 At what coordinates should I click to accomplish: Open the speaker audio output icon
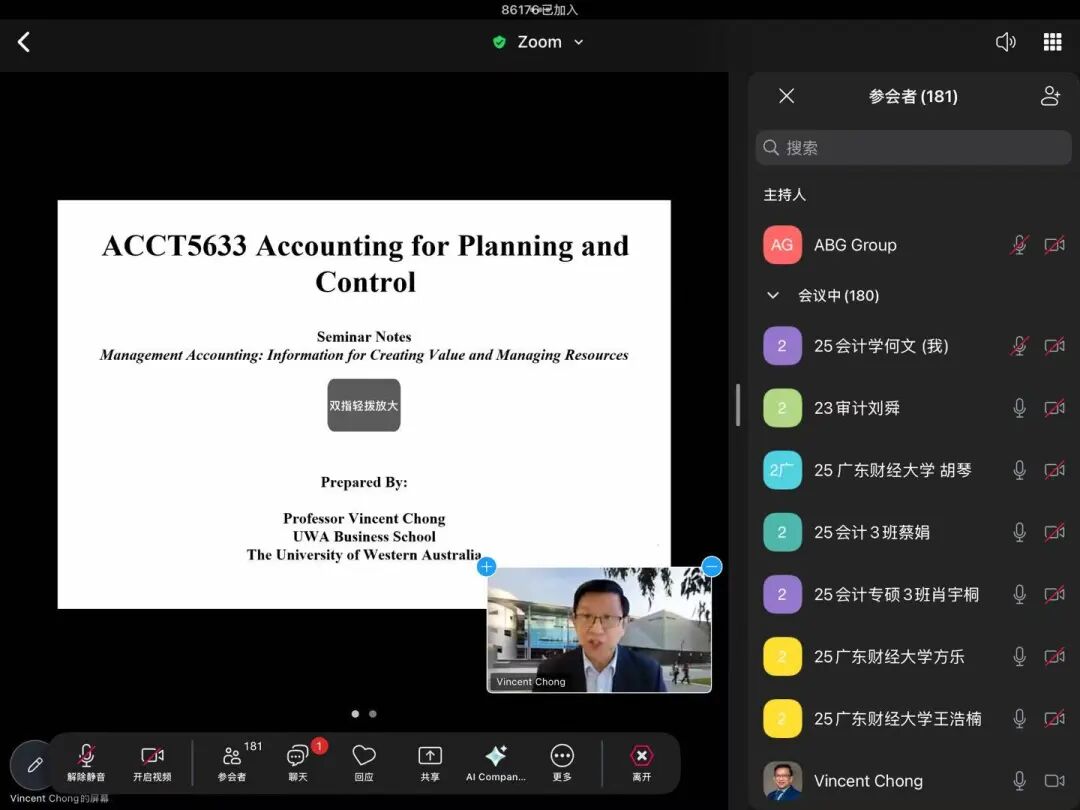(x=1005, y=42)
